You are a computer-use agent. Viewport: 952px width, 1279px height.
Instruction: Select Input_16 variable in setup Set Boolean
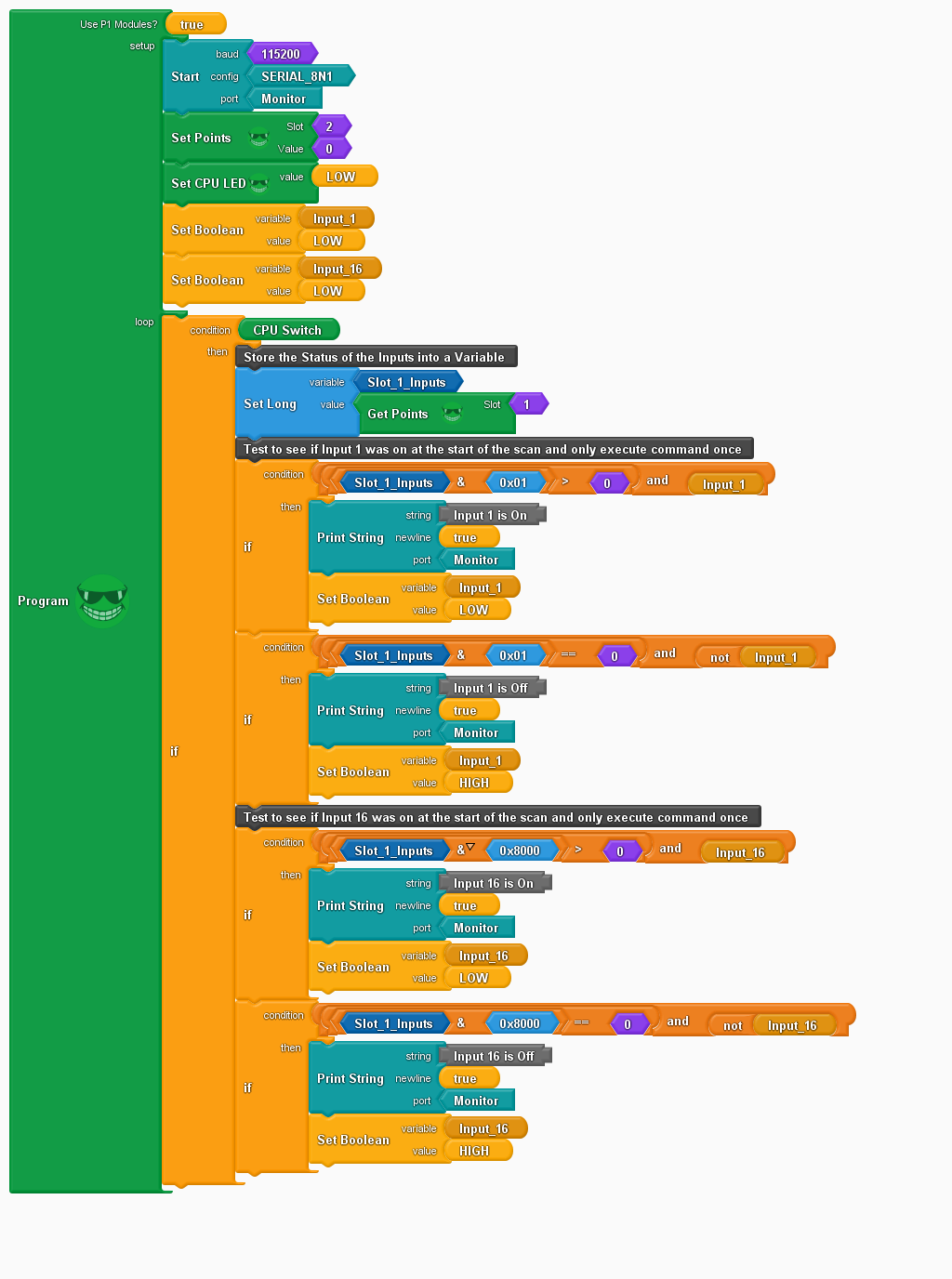(x=340, y=269)
